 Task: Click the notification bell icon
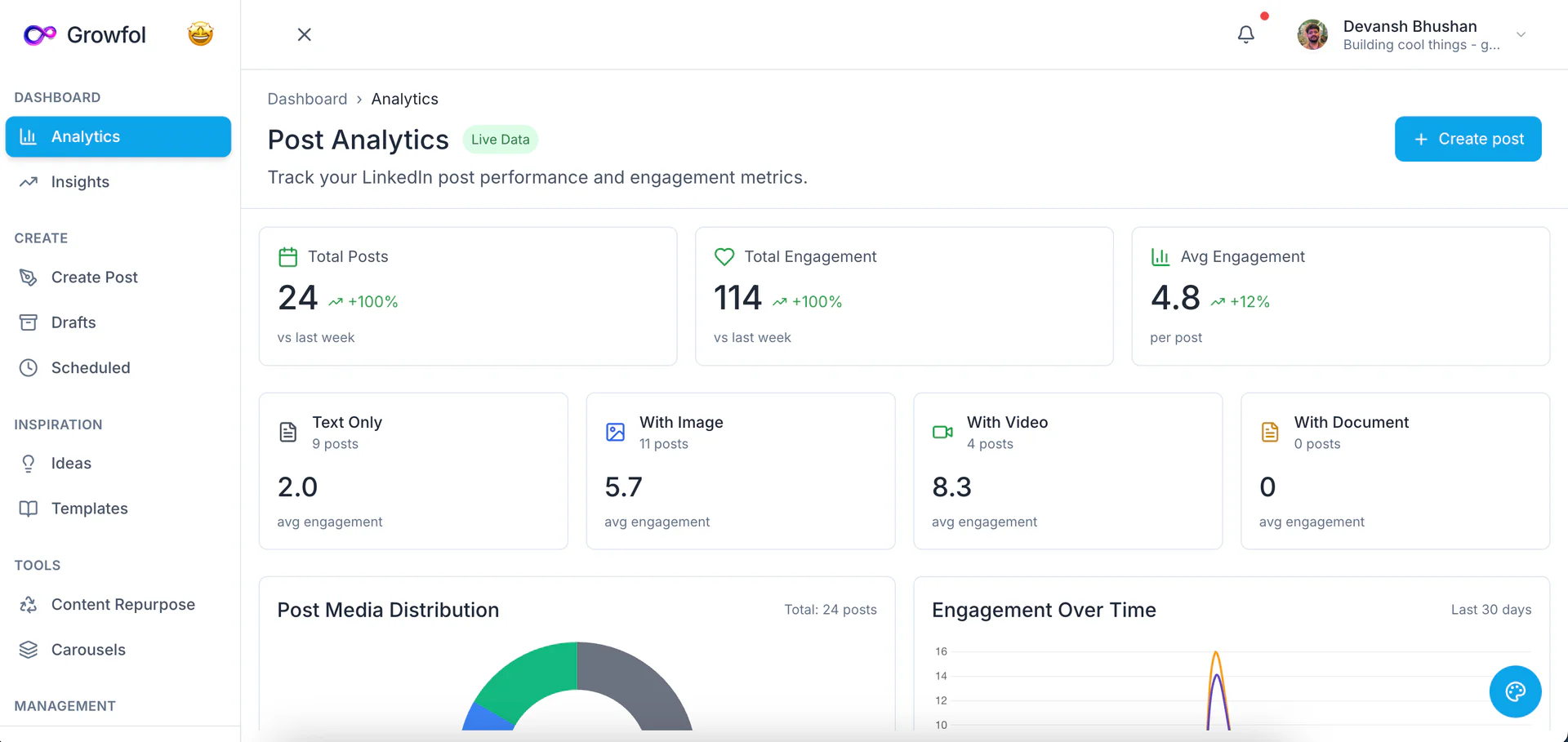click(1245, 34)
